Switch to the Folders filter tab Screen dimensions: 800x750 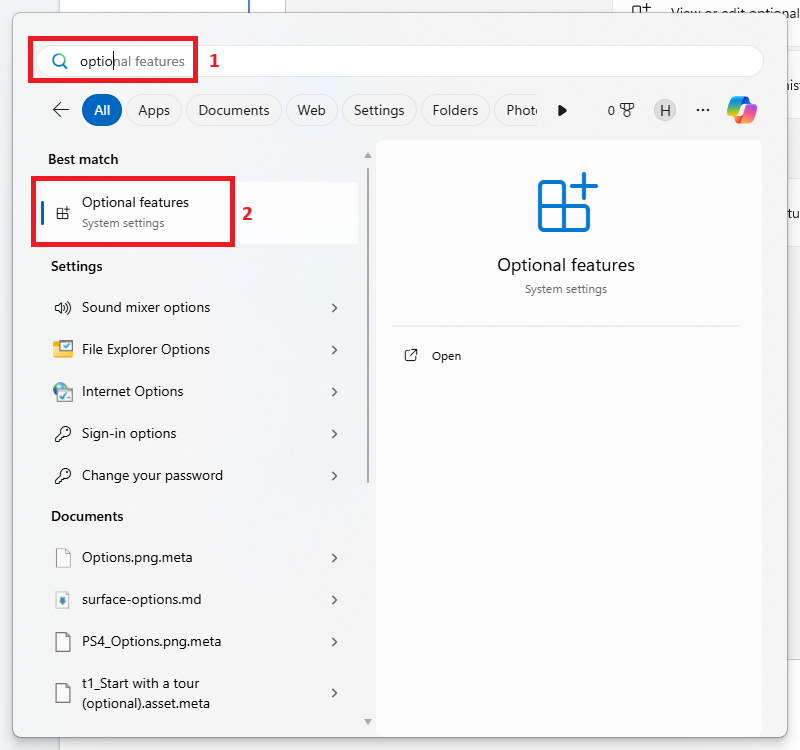[455, 110]
